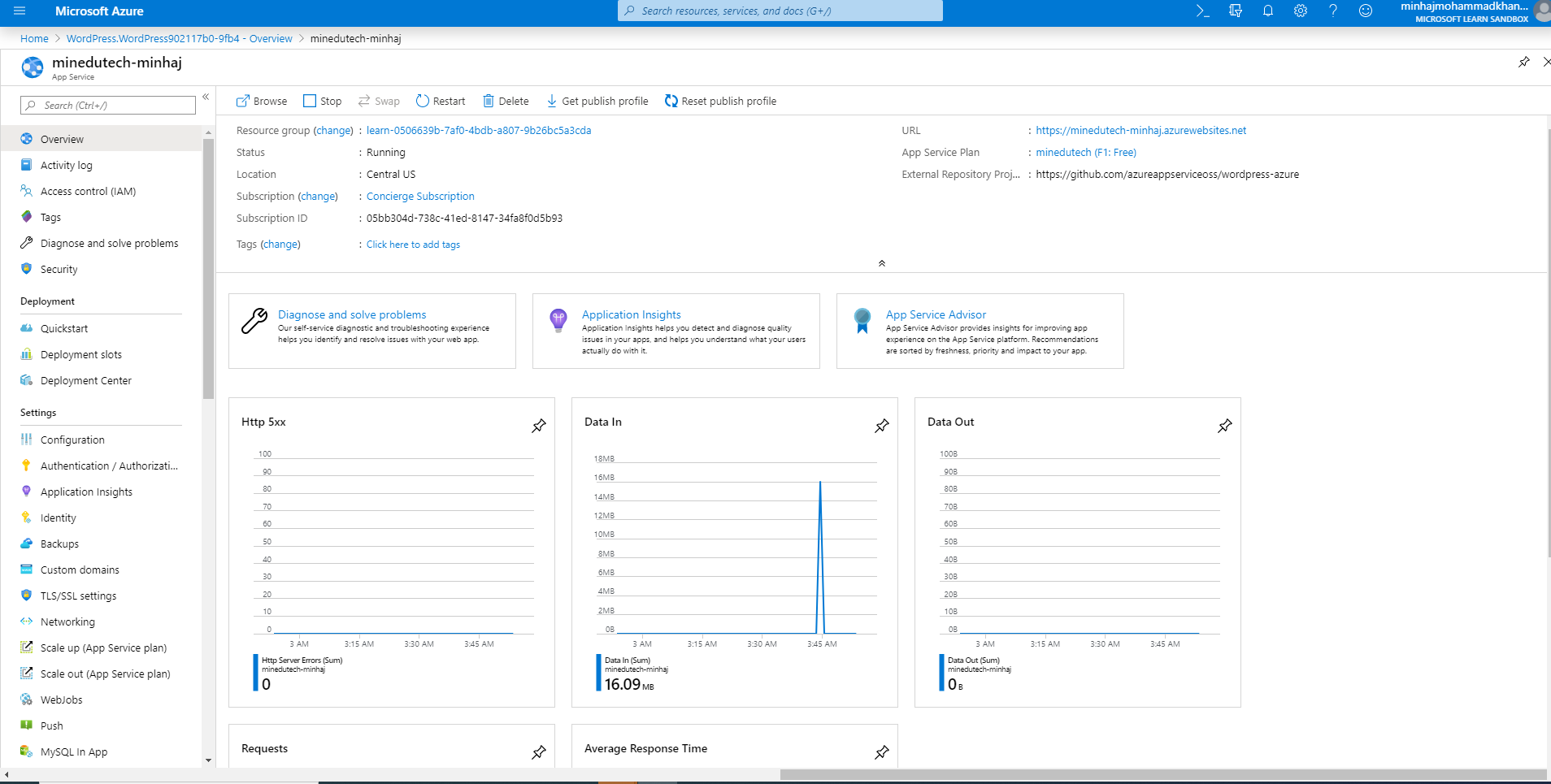Open Cloud Shell from the top bar
1551x784 pixels.
click(1202, 11)
